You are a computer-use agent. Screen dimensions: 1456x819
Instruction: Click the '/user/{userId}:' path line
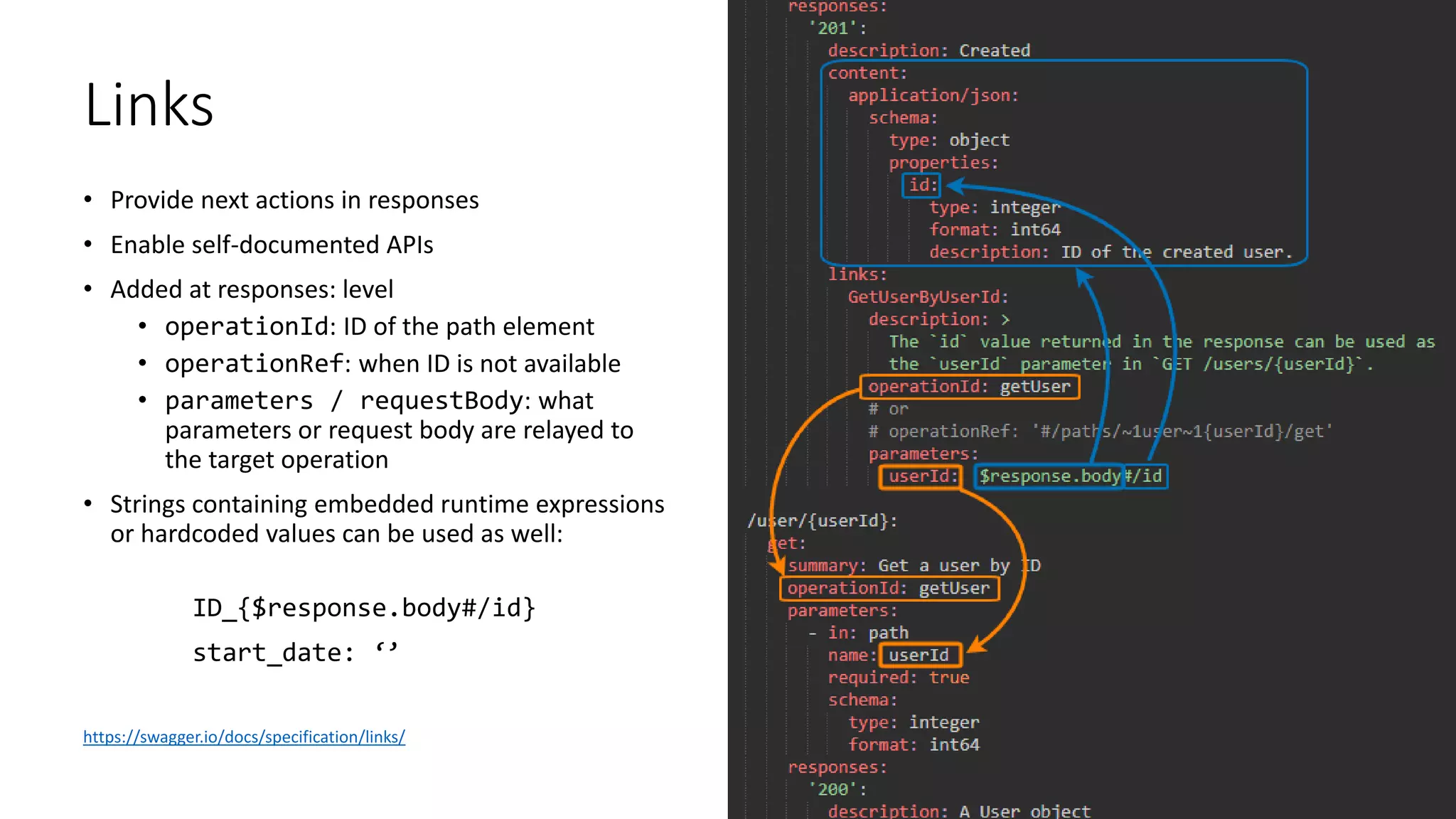822,521
